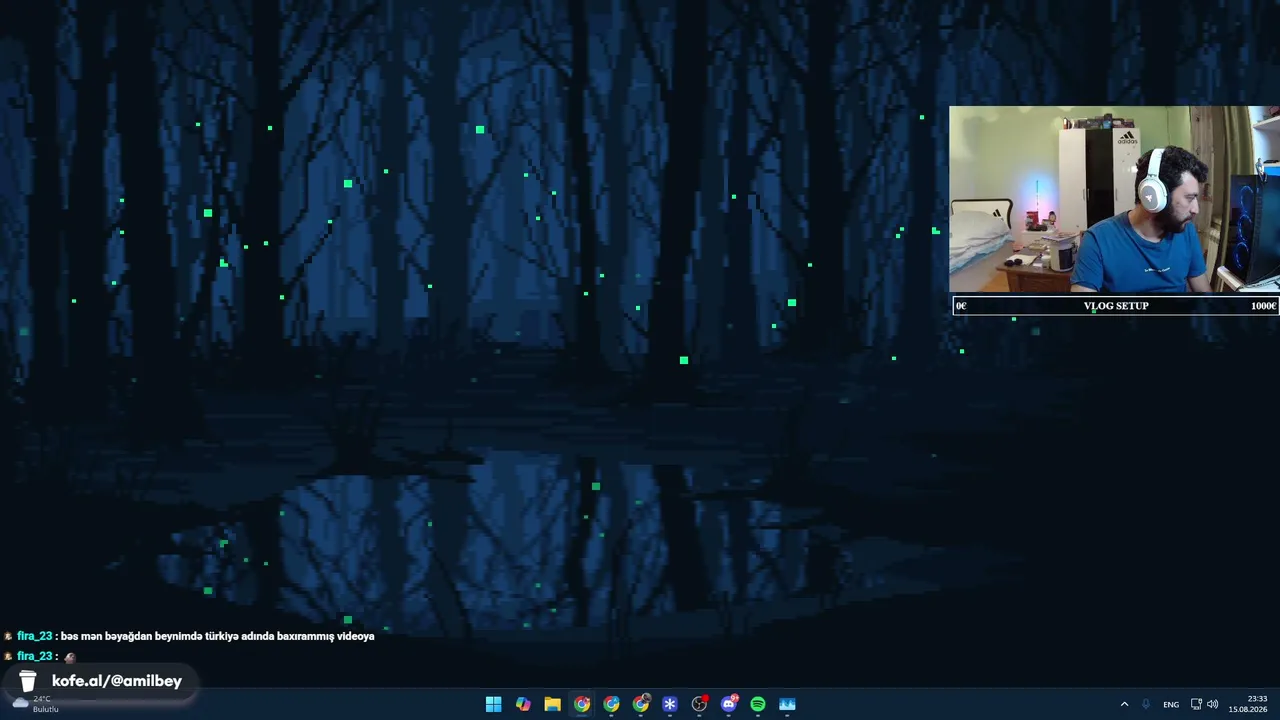Click the microphone icon in the system tray
Viewport: 1280px width, 720px height.
coord(1146,704)
